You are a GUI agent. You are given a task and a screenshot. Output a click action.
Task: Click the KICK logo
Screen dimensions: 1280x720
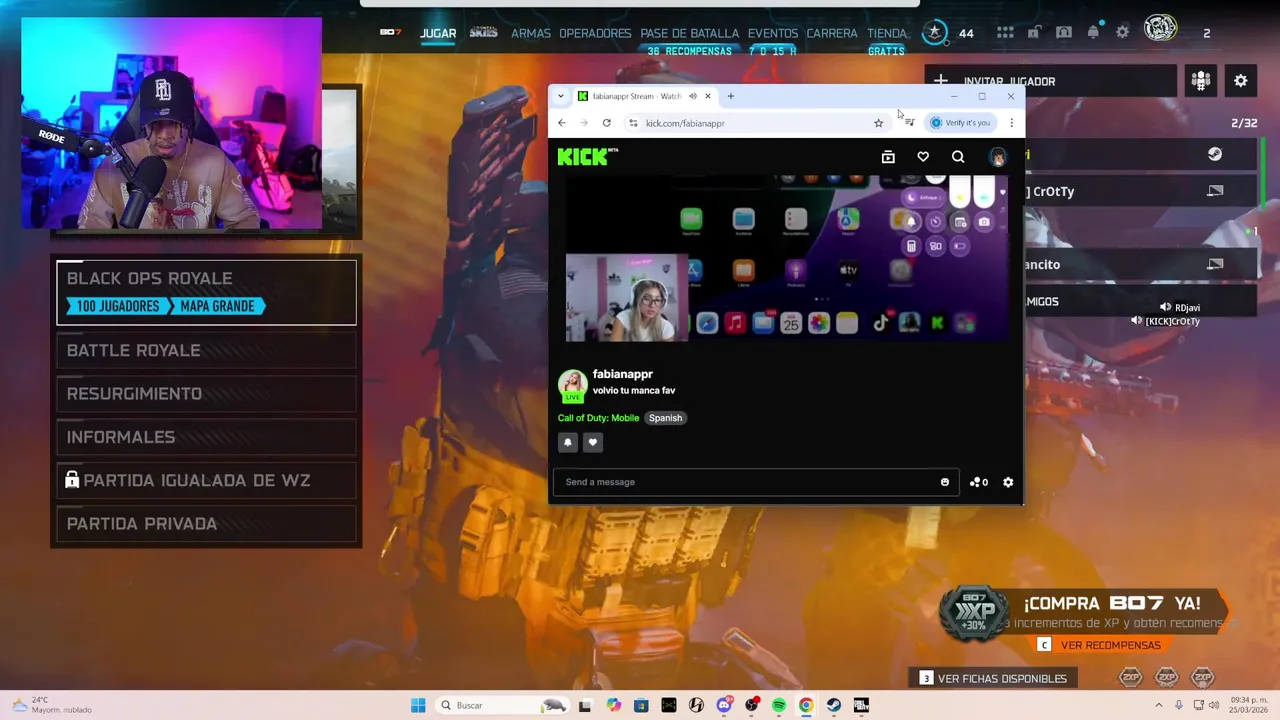point(588,156)
